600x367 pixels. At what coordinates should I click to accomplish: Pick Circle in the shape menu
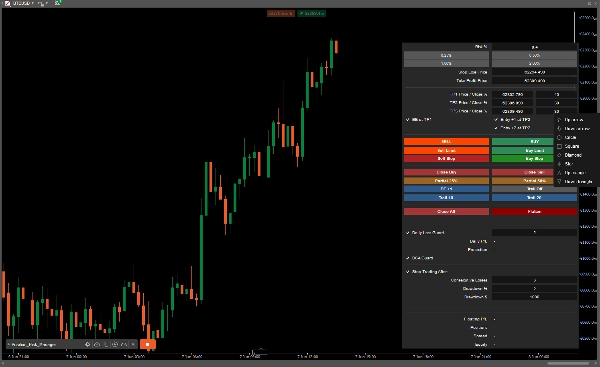[x=576, y=137]
